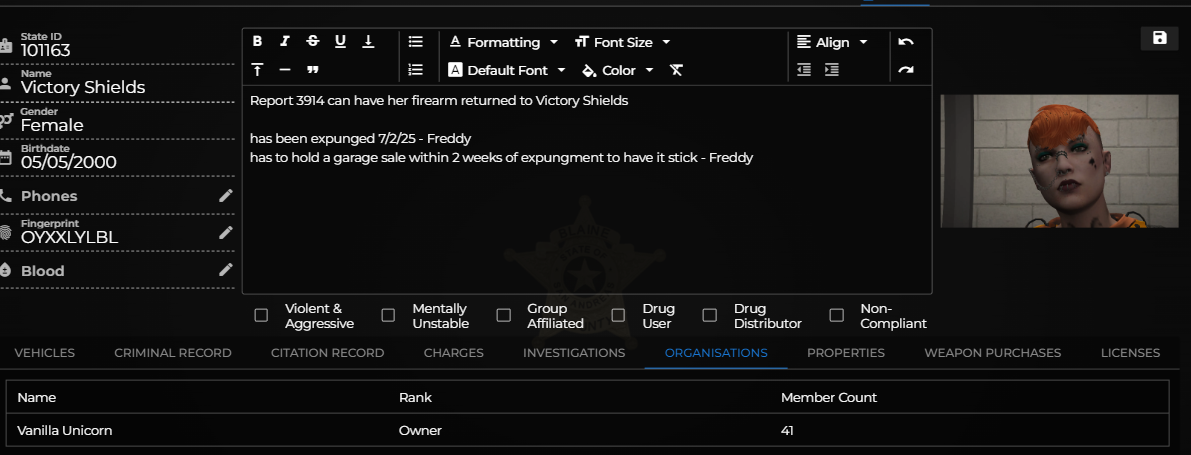
Task: Click the fingerprint code OYXXLYLBL
Action: (x=69, y=237)
